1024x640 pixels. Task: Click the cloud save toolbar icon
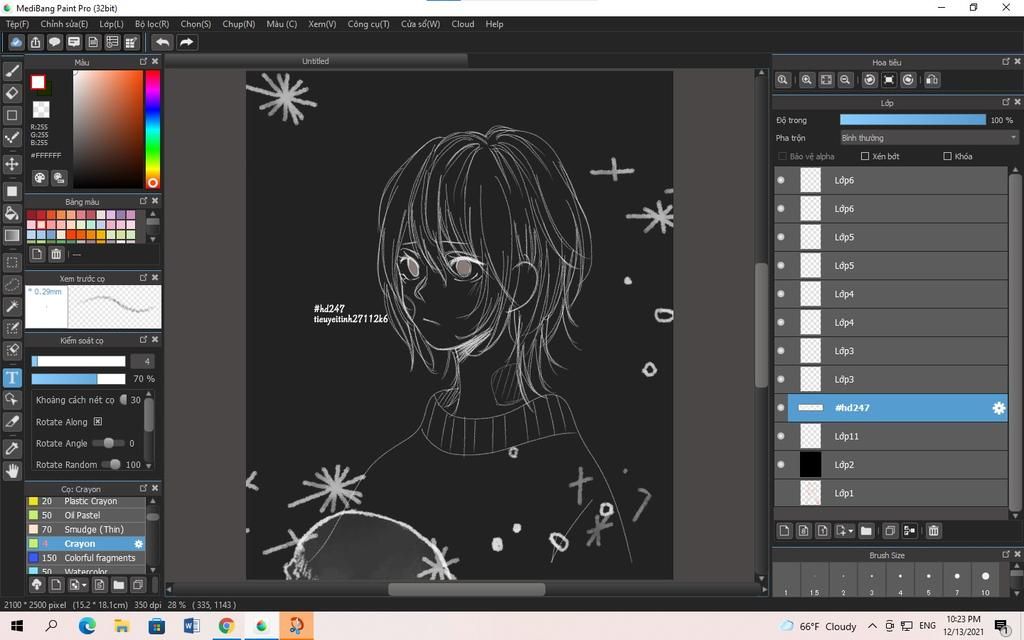tap(16, 42)
